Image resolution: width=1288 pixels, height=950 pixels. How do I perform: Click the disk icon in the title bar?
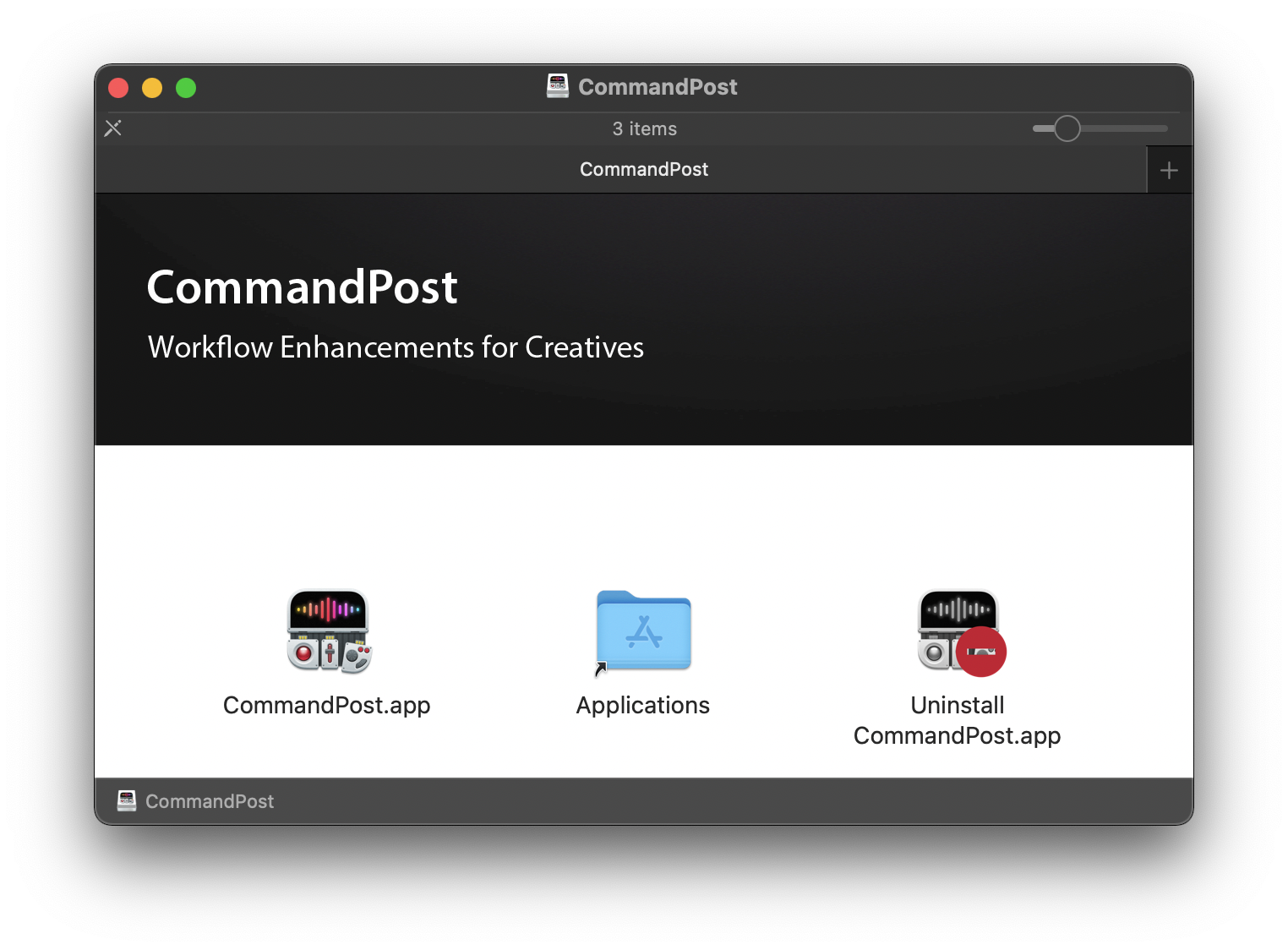(x=558, y=86)
